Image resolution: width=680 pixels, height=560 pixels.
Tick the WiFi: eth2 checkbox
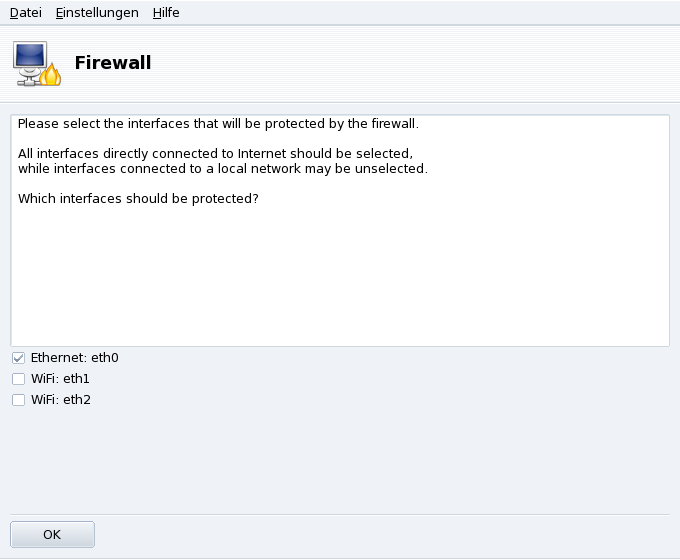[18, 400]
